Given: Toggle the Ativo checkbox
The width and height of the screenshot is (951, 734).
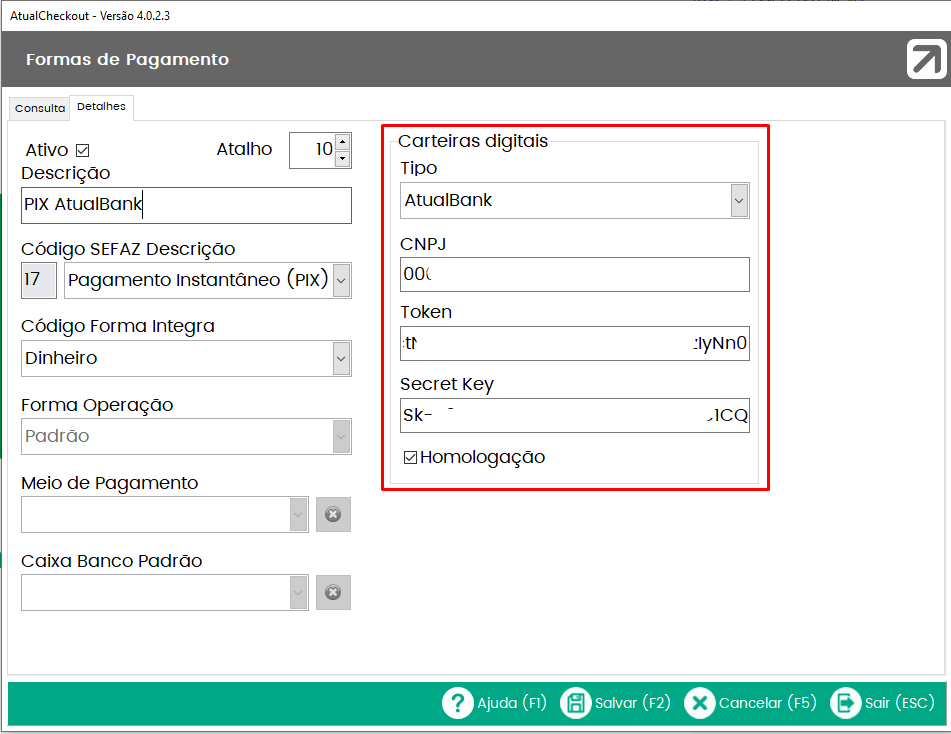Looking at the screenshot, I should point(82,150).
